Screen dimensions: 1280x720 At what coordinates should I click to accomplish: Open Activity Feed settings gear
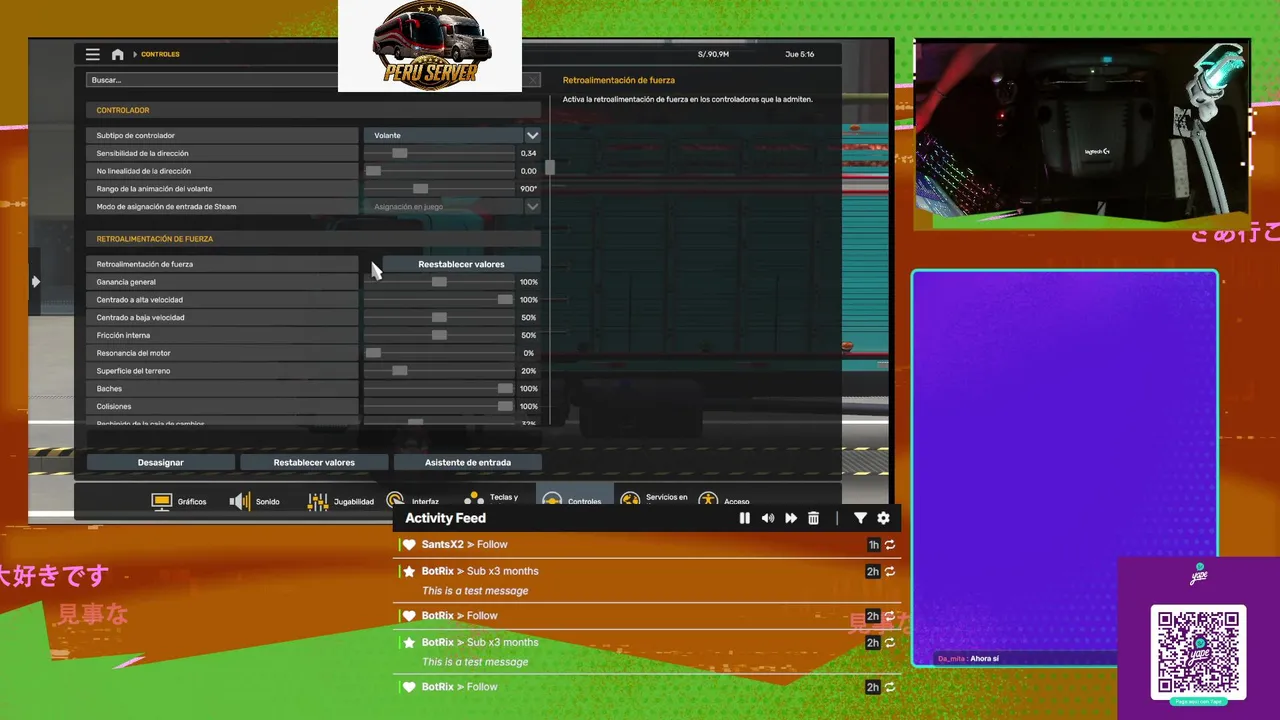[883, 518]
